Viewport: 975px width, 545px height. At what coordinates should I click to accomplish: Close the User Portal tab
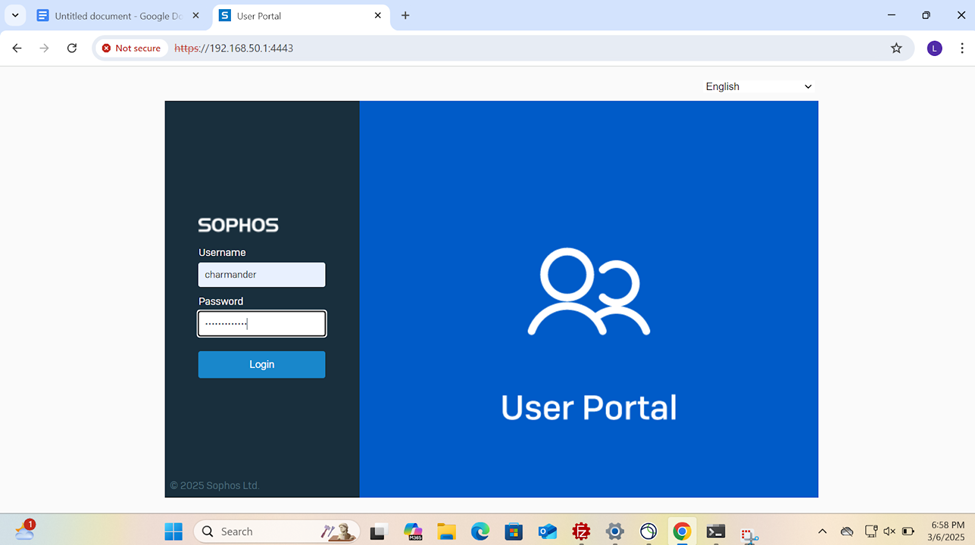point(377,16)
